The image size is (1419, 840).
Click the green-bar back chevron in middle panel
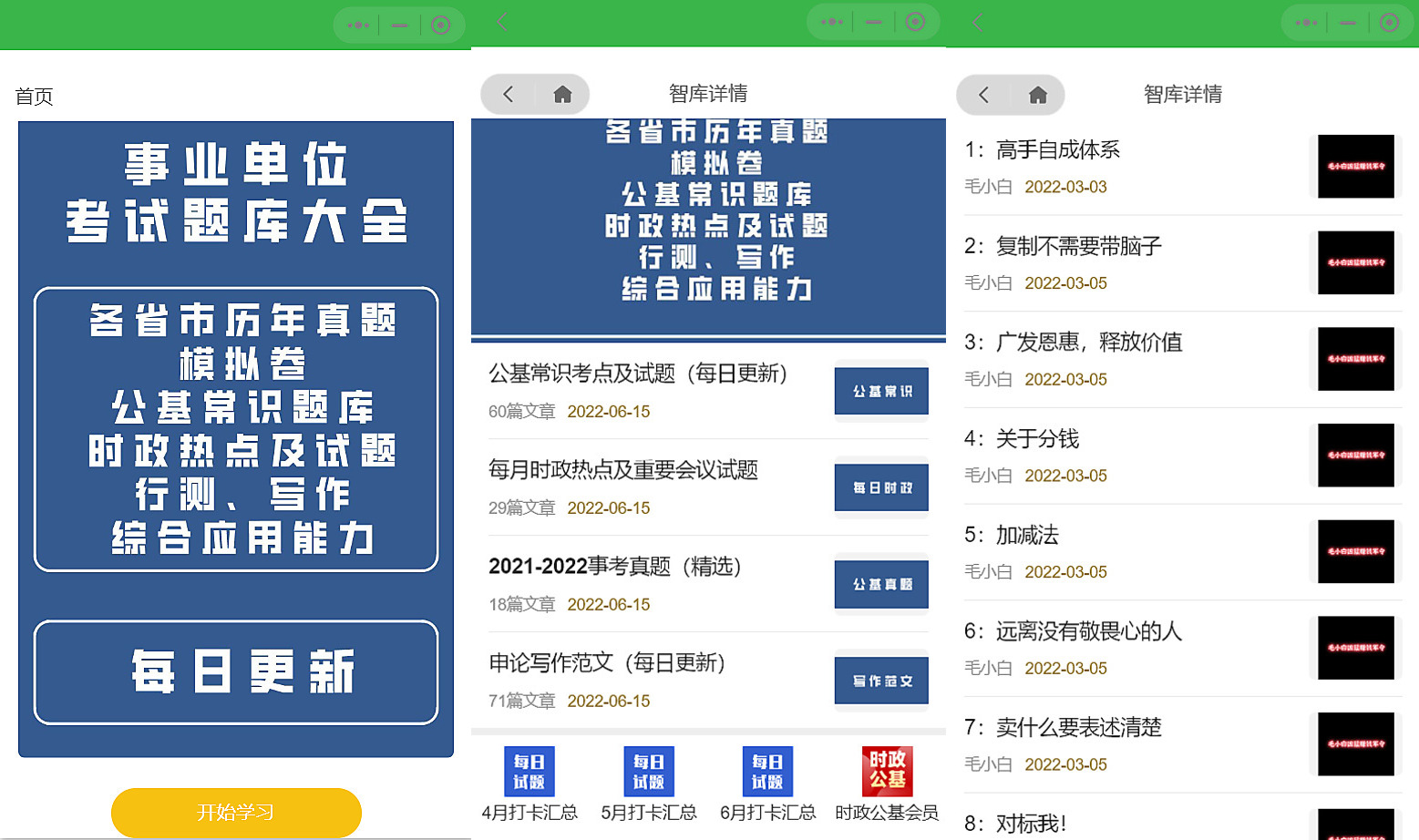502,23
